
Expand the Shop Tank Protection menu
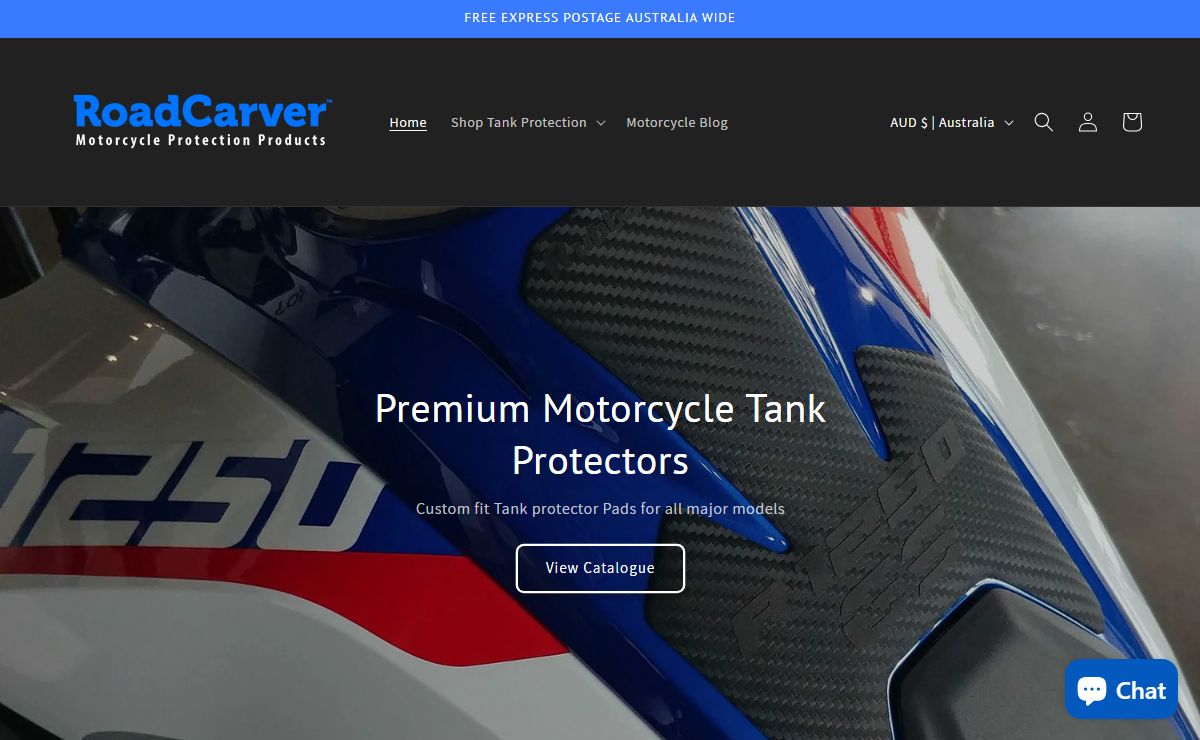[x=528, y=122]
